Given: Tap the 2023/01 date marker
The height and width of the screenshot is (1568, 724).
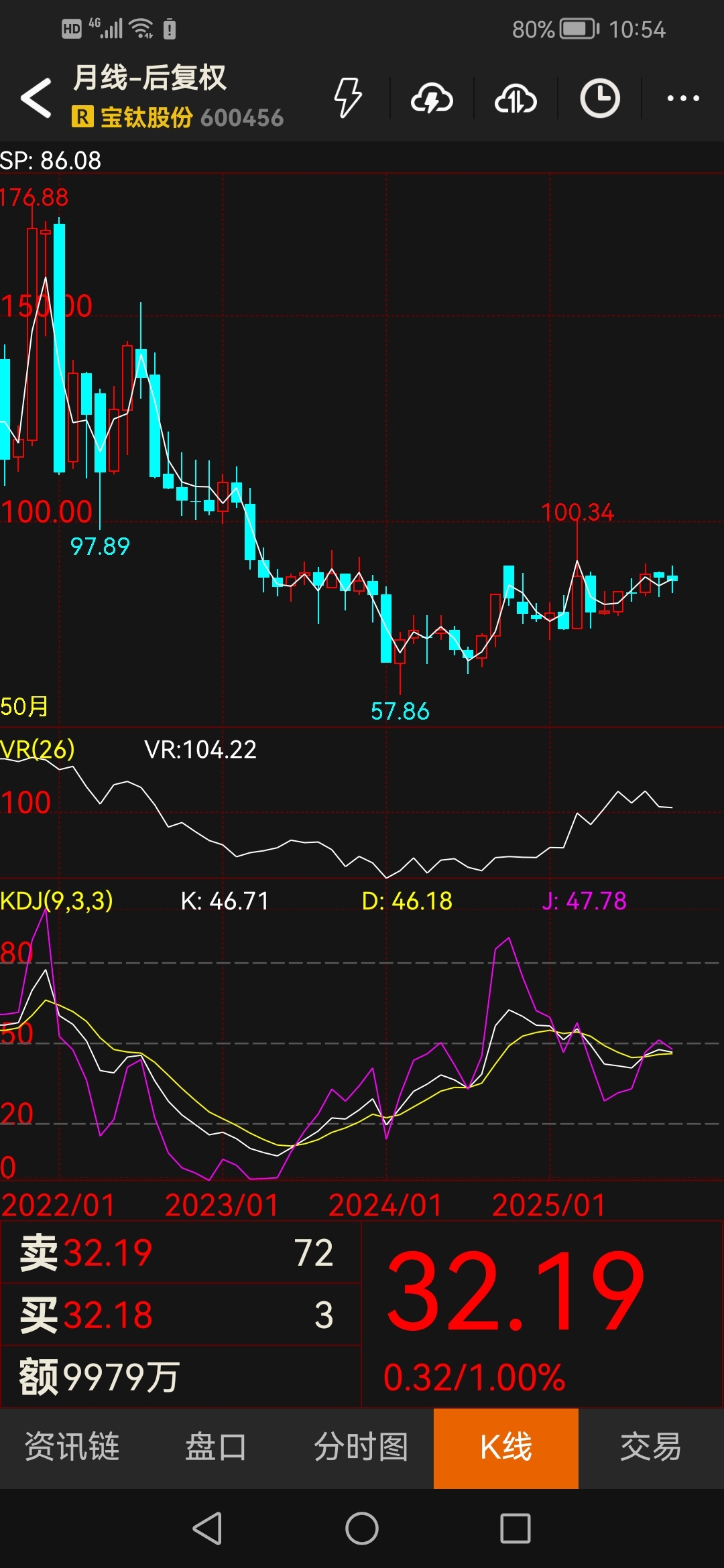Looking at the screenshot, I should pyautogui.click(x=222, y=1205).
